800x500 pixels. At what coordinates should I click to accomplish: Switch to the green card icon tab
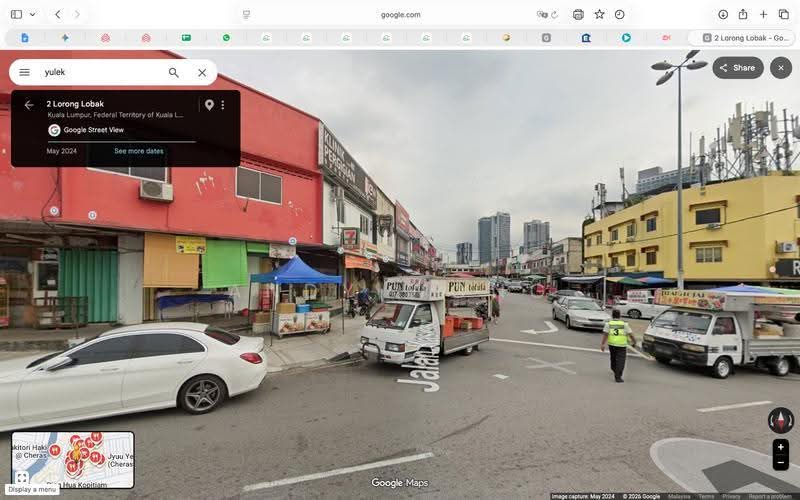pyautogui.click(x=186, y=38)
